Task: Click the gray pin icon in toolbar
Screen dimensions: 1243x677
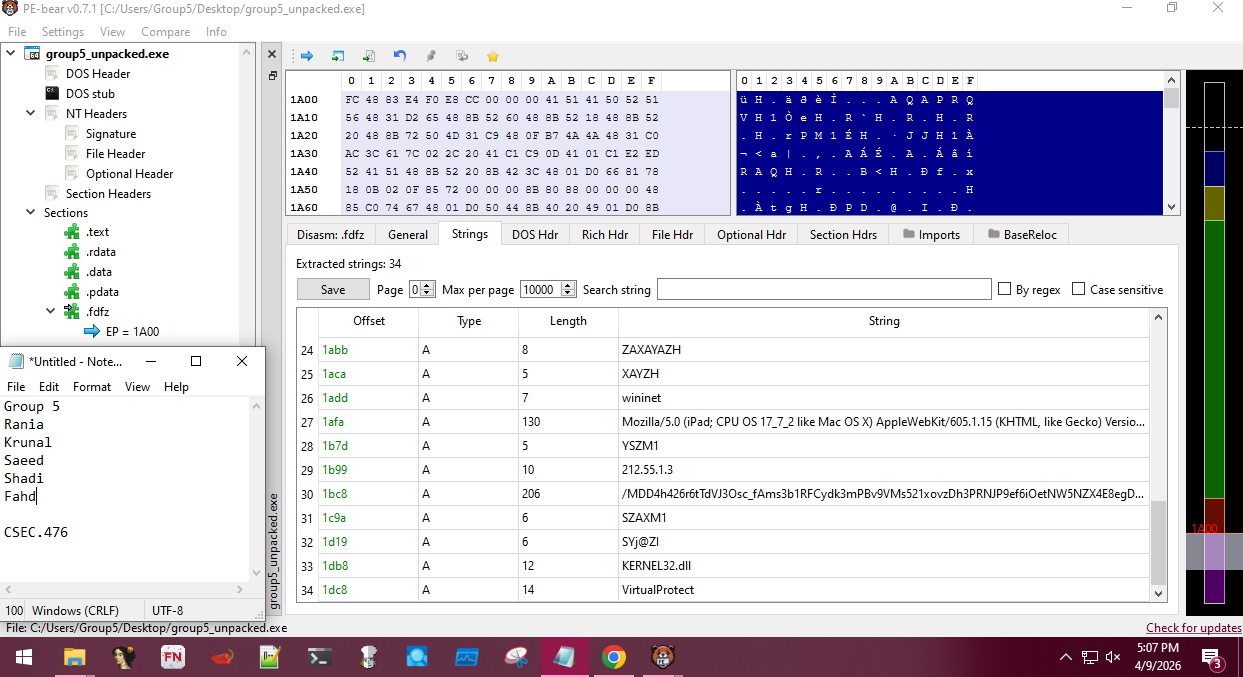Action: [x=431, y=56]
